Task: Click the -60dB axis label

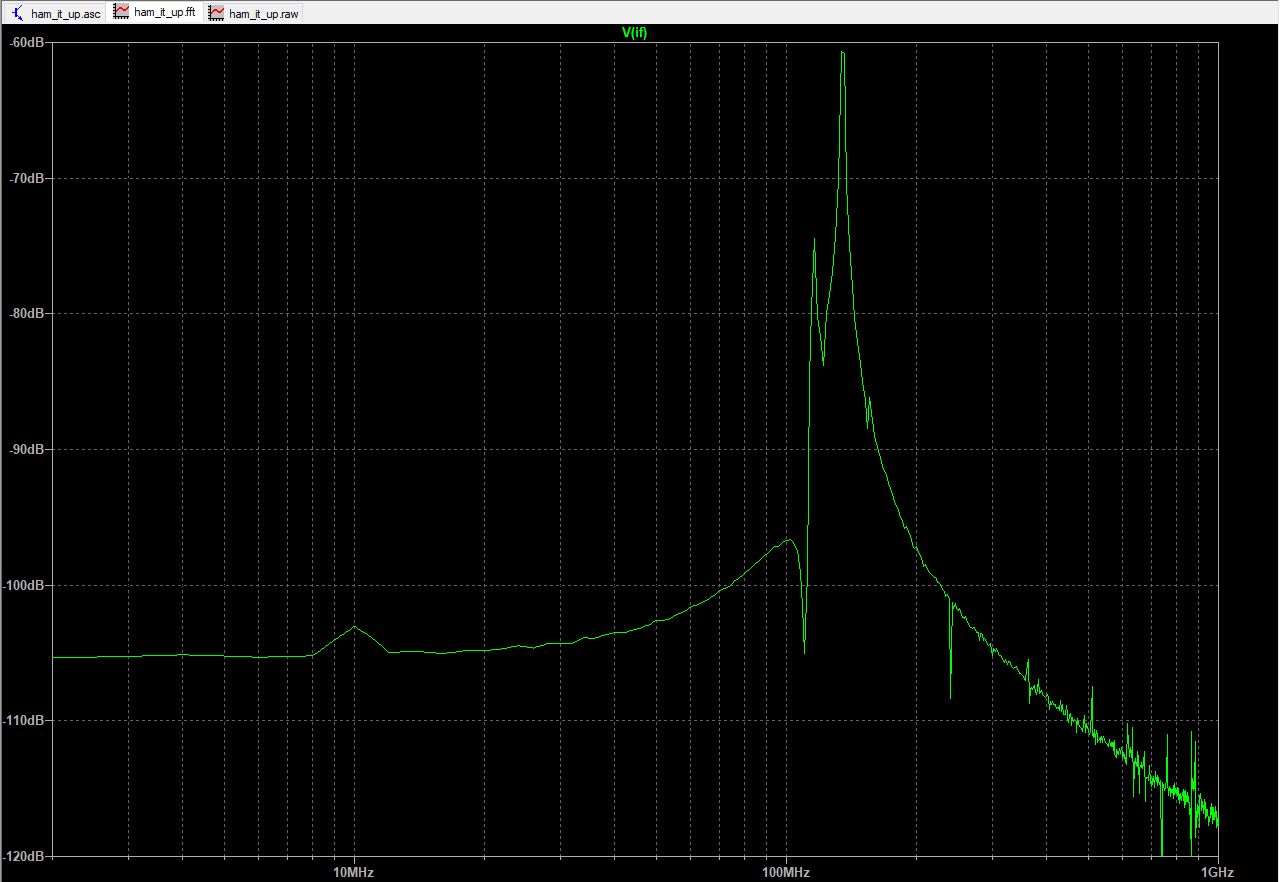Action: (26, 43)
